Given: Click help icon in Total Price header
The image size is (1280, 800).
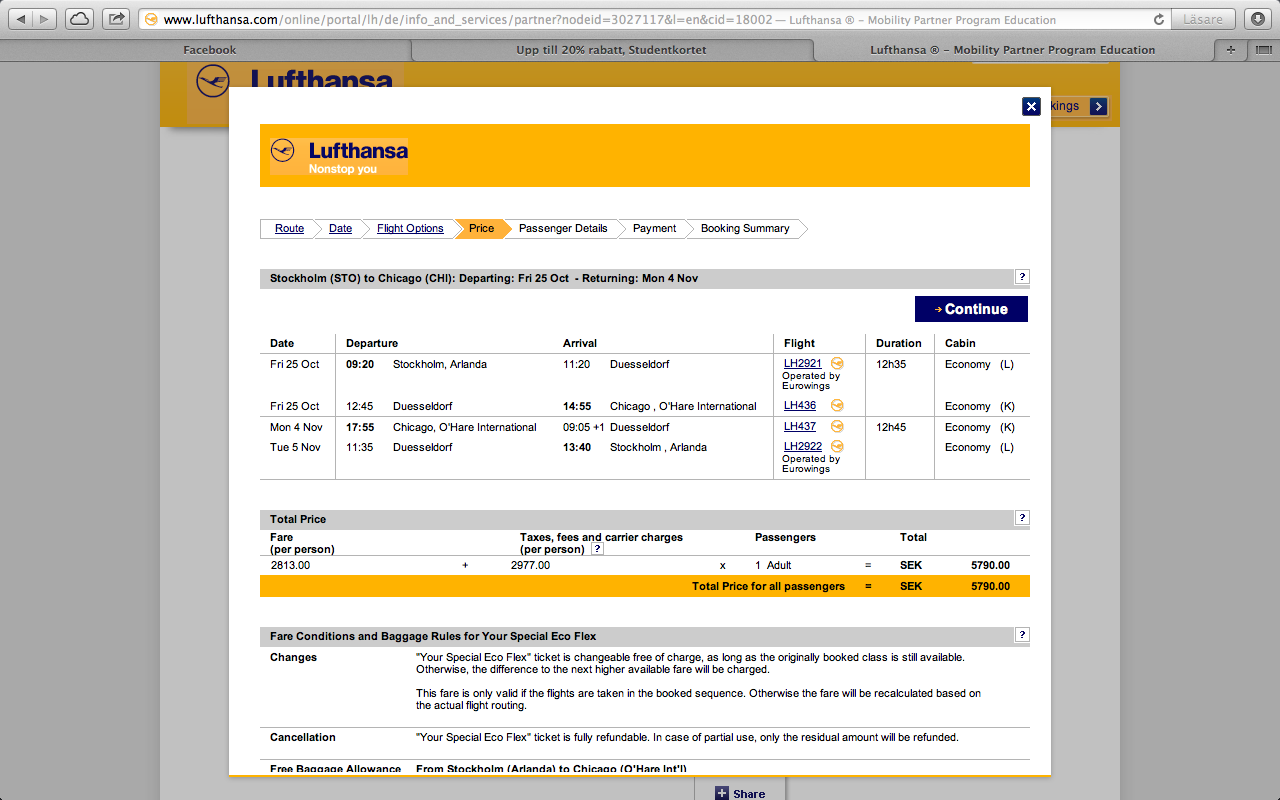Looking at the screenshot, I should (x=1022, y=518).
